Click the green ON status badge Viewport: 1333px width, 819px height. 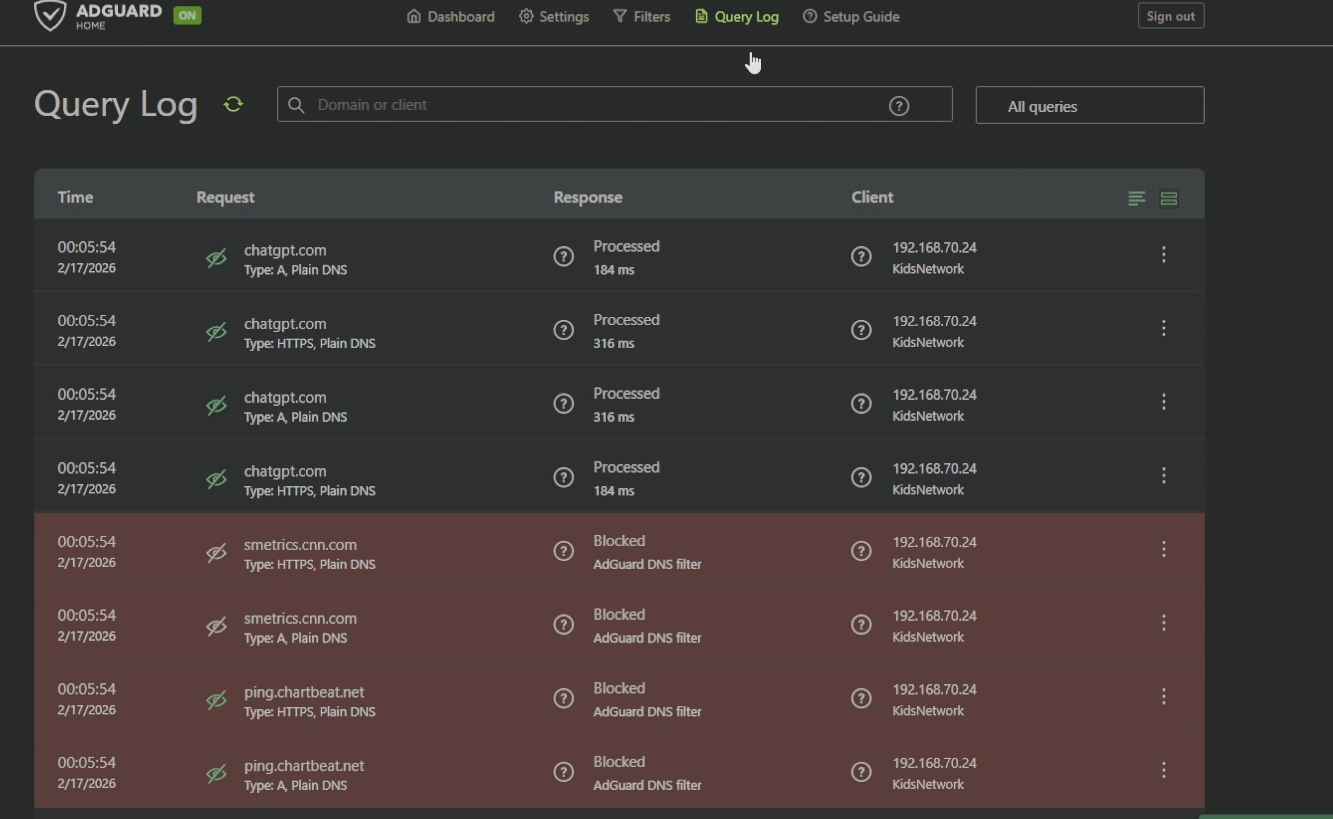click(x=187, y=16)
